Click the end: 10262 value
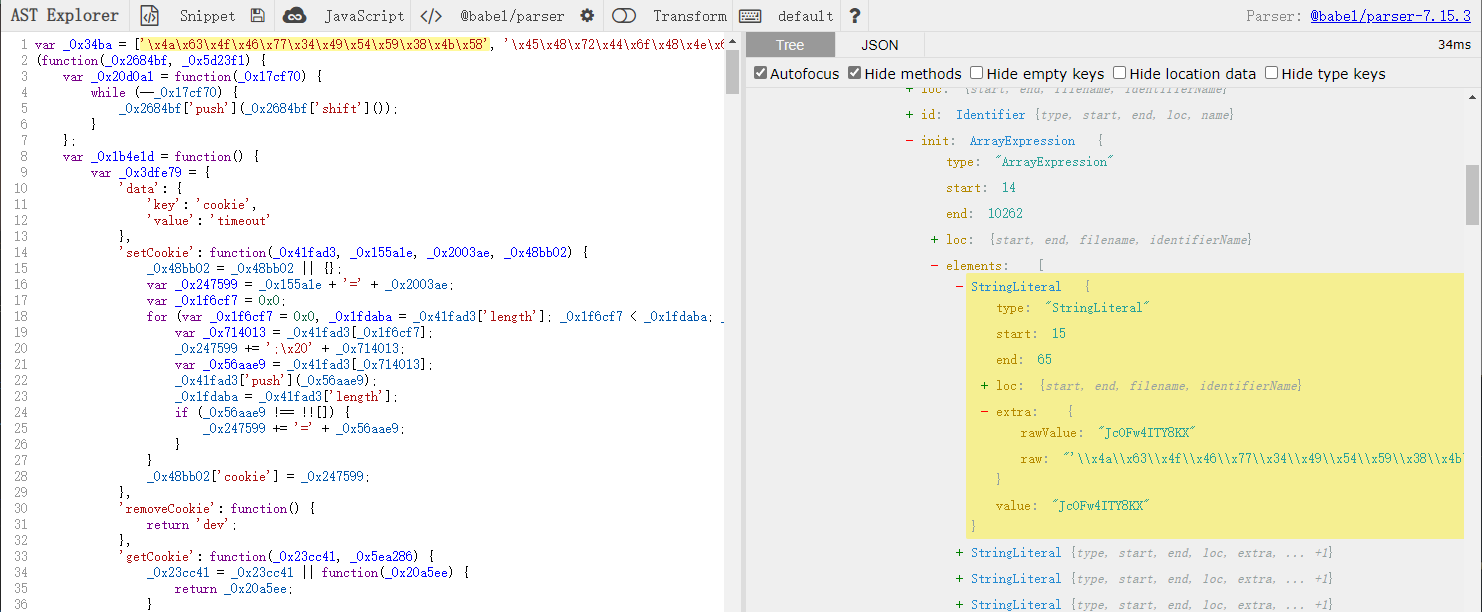The height and width of the screenshot is (612, 1482). (x=1005, y=213)
